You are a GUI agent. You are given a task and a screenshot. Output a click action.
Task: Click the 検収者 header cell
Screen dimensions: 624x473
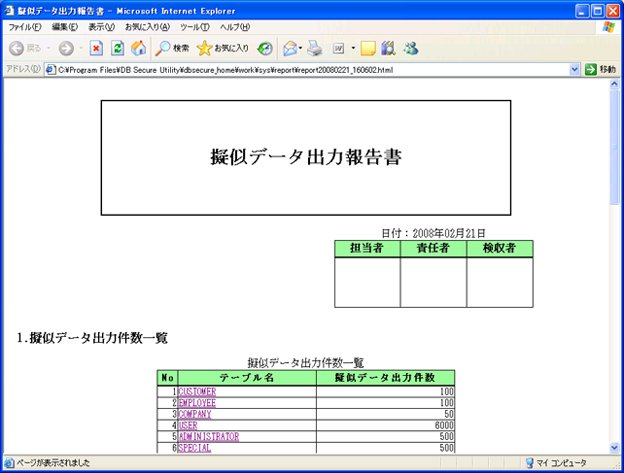click(x=500, y=248)
